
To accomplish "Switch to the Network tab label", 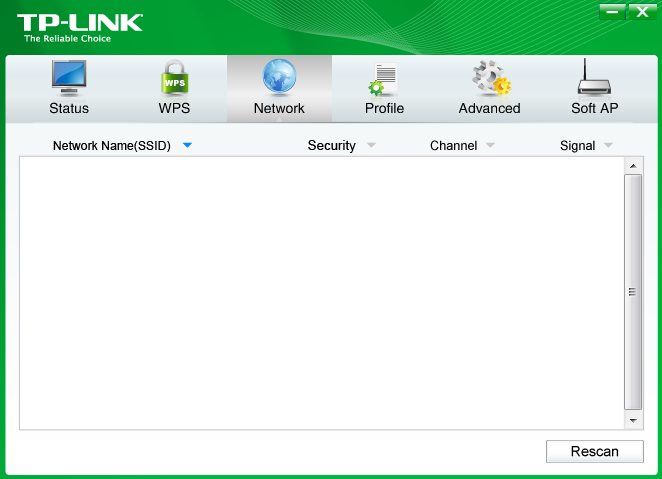I will [279, 108].
